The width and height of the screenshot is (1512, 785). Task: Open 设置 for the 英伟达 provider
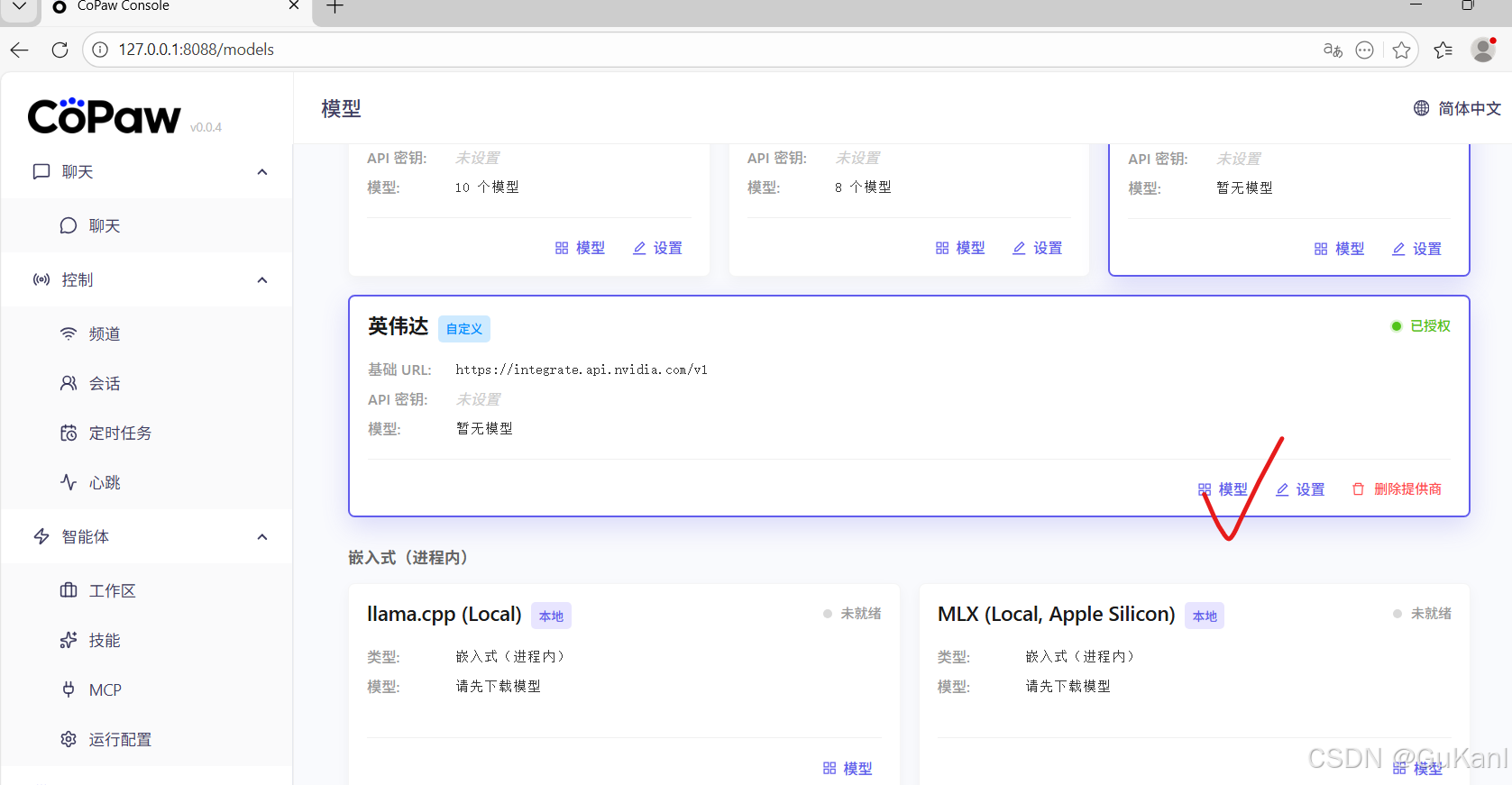[1300, 489]
